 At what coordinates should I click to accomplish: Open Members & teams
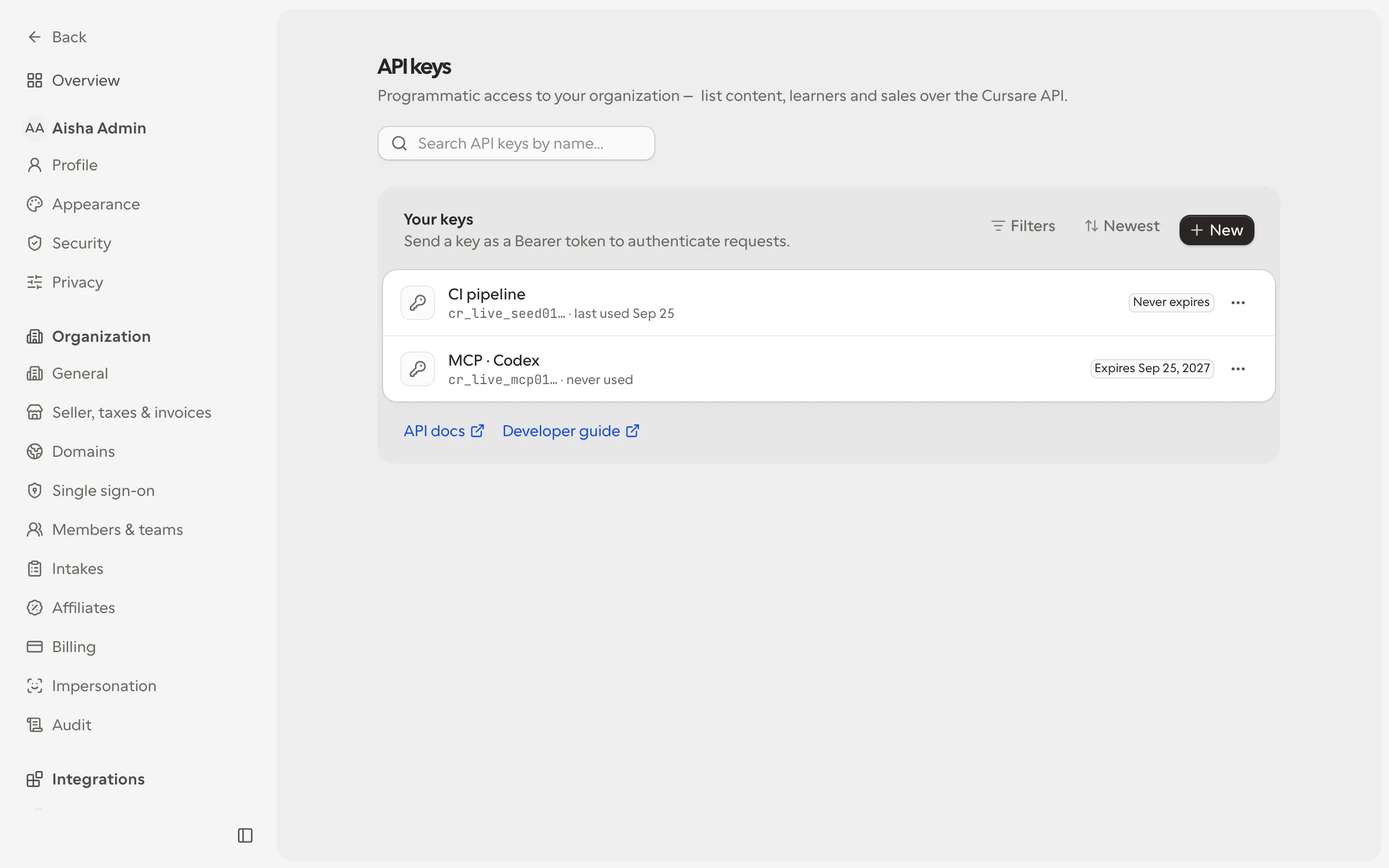[x=105, y=530]
